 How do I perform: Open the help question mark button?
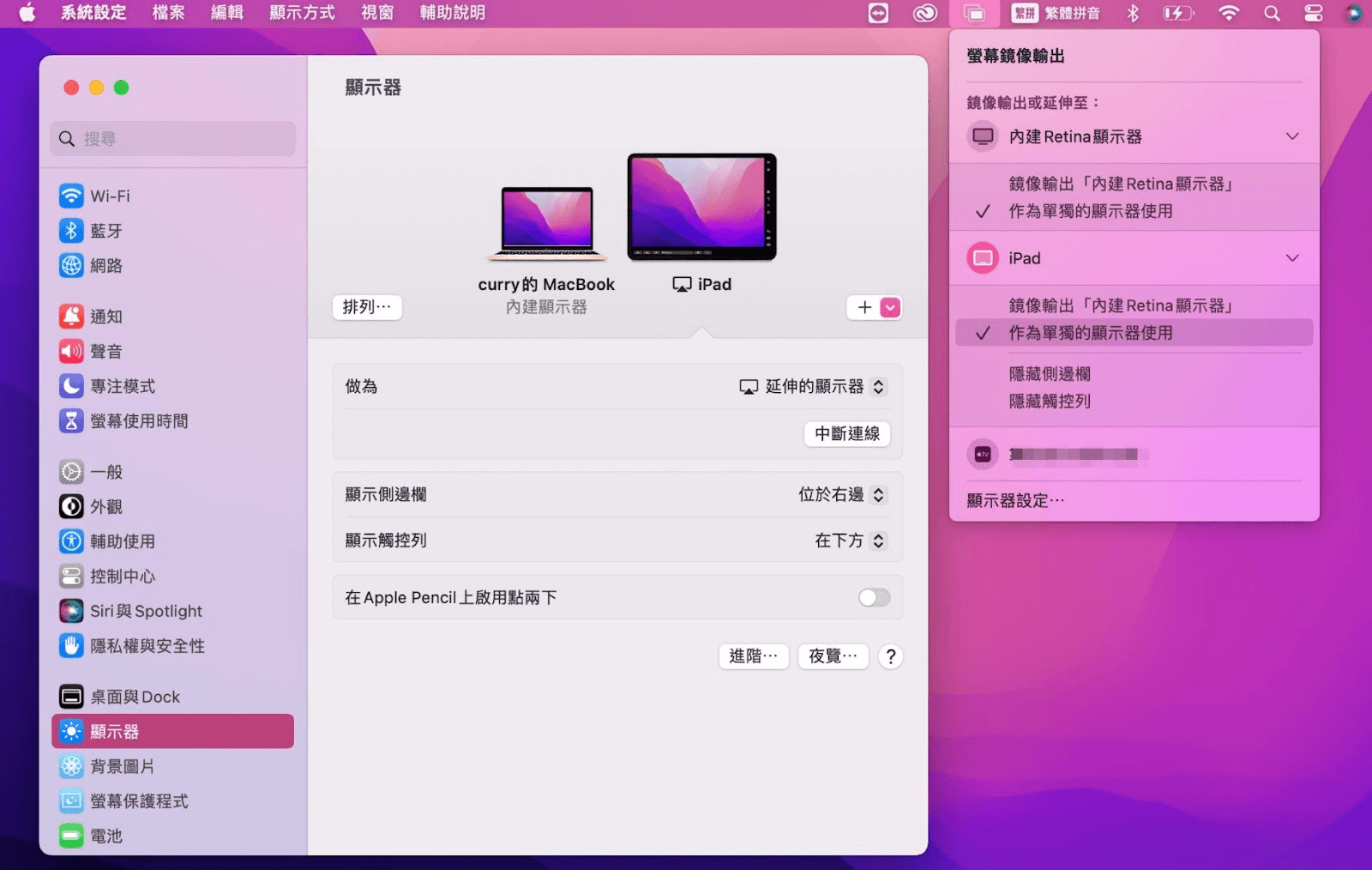coord(891,656)
